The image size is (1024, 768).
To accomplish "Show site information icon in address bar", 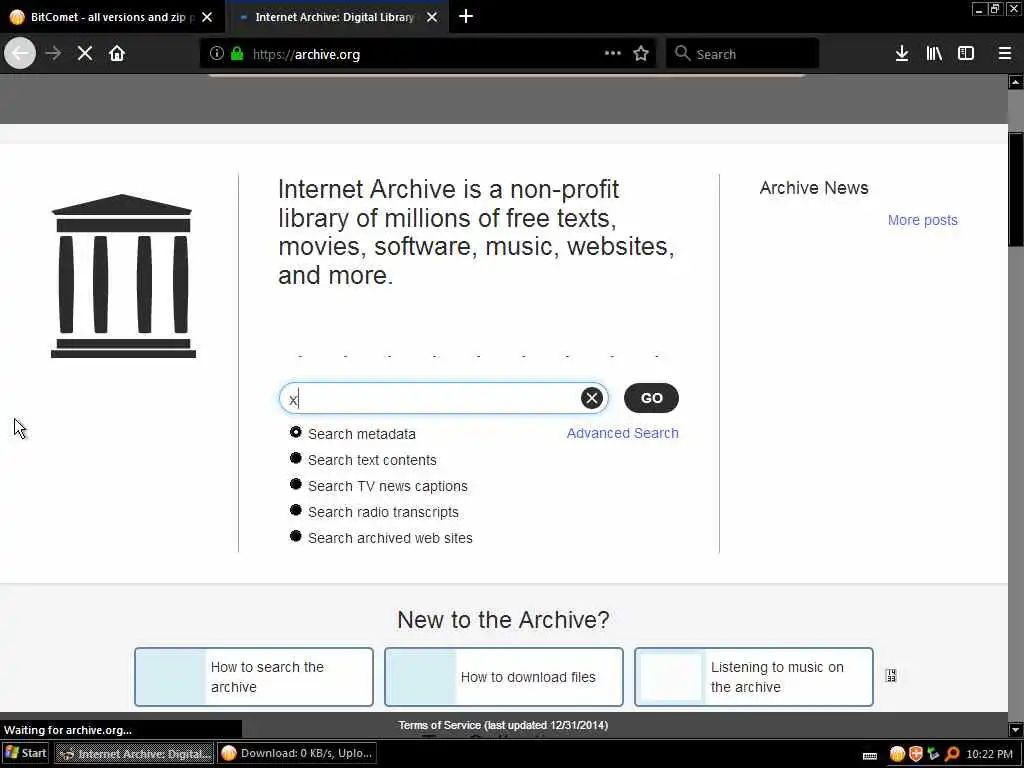I will coord(217,54).
